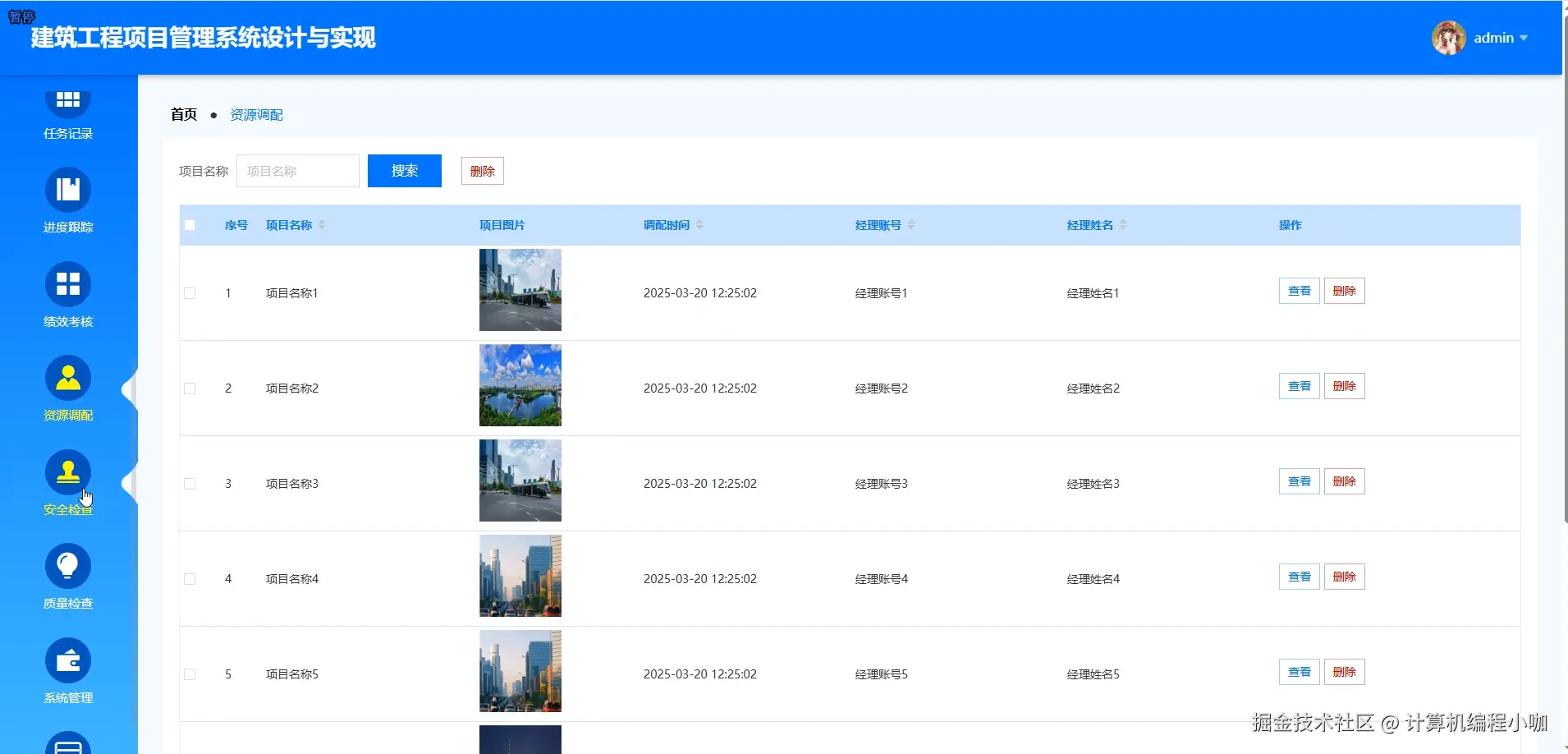Delete the 项目名称3 row

[1345, 481]
